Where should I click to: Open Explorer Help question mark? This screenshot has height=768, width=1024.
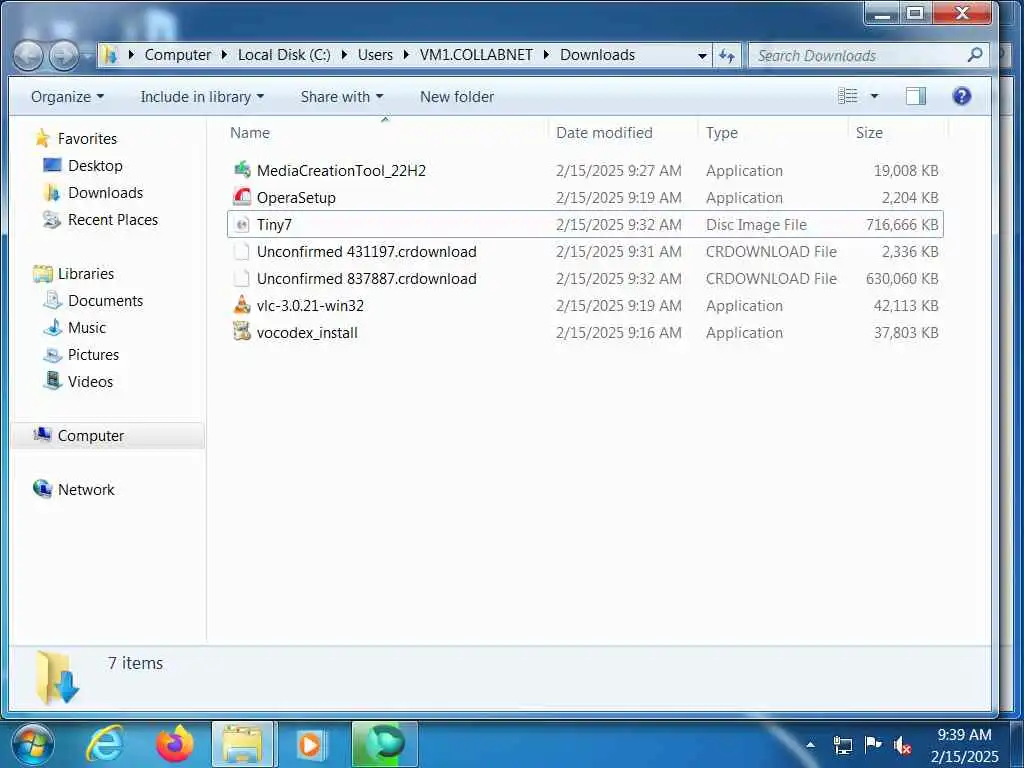coord(961,97)
